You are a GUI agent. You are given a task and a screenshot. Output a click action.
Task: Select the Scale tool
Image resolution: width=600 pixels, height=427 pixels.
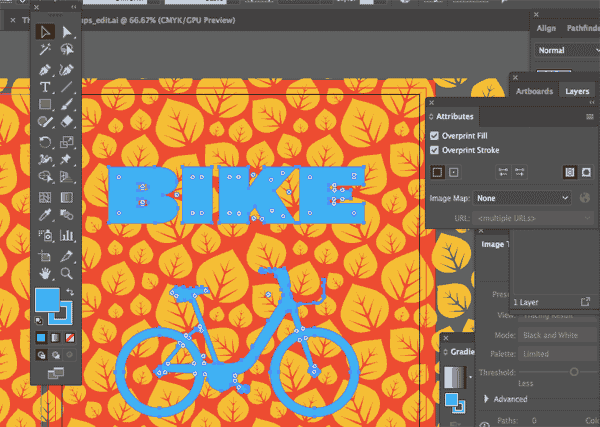point(67,142)
